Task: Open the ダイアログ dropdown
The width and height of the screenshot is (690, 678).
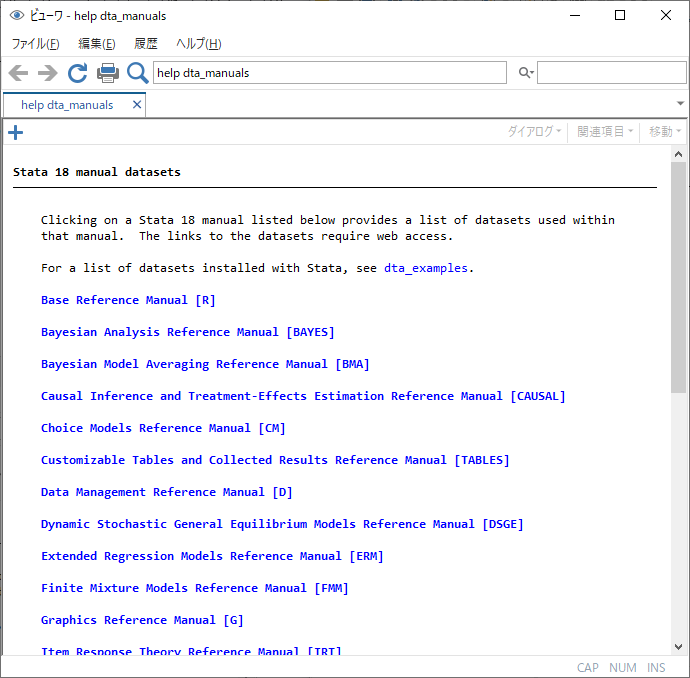Action: pyautogui.click(x=534, y=131)
